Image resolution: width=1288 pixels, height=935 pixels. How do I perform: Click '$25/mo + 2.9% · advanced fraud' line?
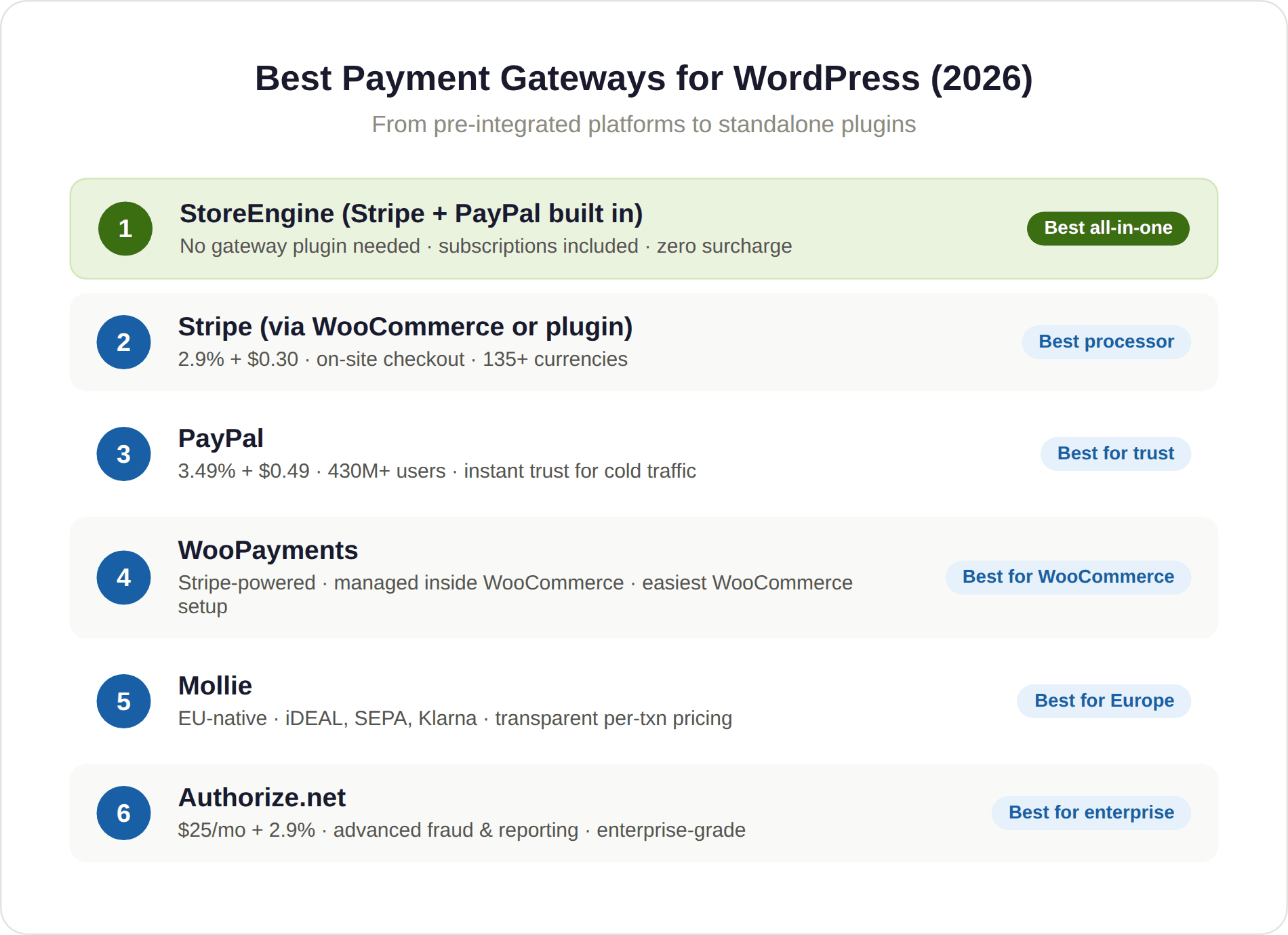pyautogui.click(x=462, y=830)
